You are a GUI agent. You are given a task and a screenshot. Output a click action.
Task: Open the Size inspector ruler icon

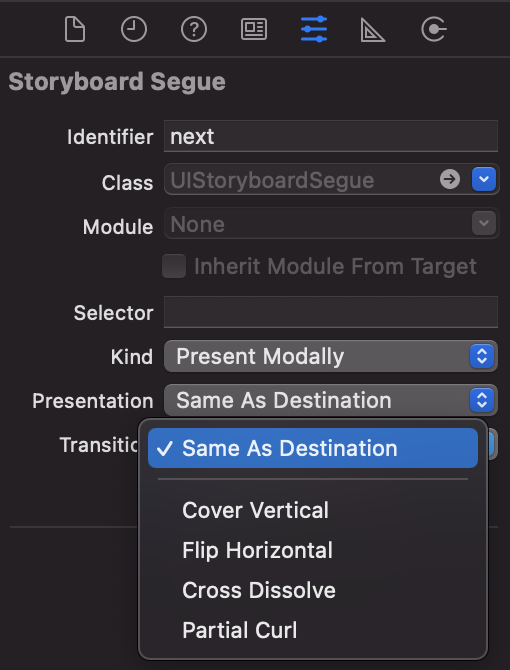pyautogui.click(x=372, y=30)
